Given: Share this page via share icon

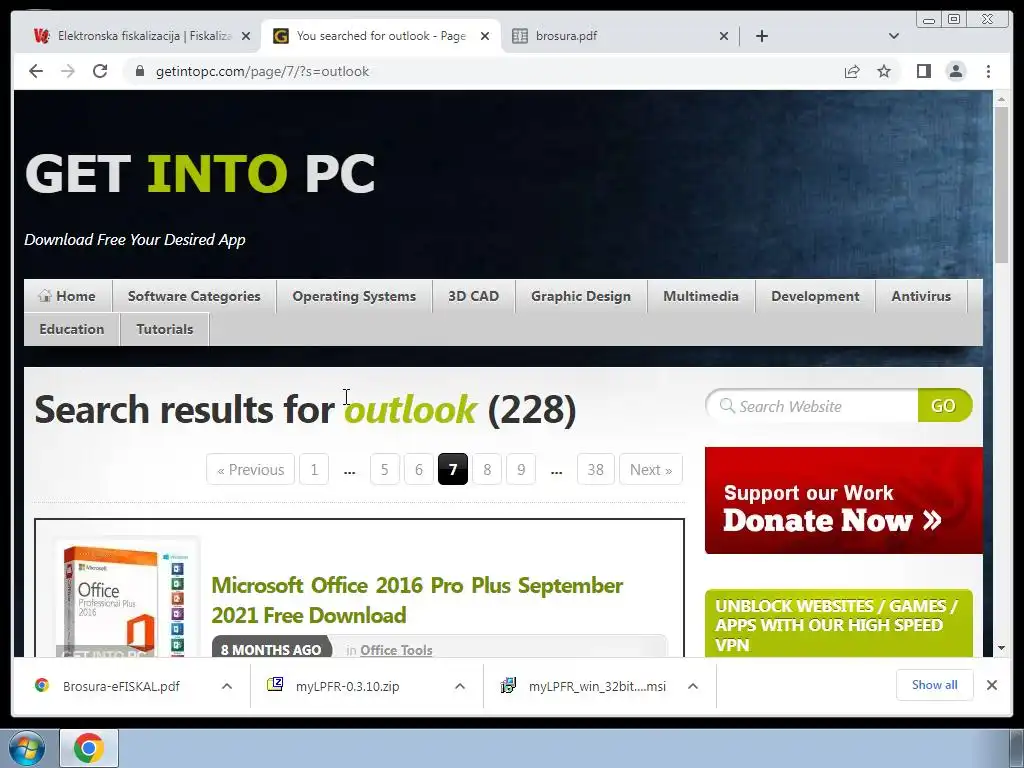Looking at the screenshot, I should (x=852, y=71).
